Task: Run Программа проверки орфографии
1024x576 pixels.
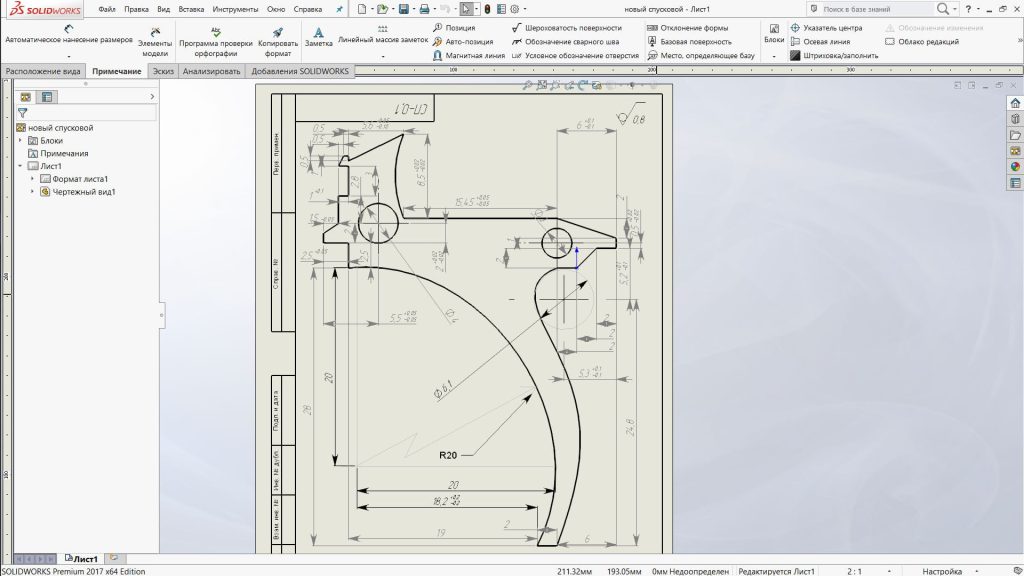Action: (216, 42)
